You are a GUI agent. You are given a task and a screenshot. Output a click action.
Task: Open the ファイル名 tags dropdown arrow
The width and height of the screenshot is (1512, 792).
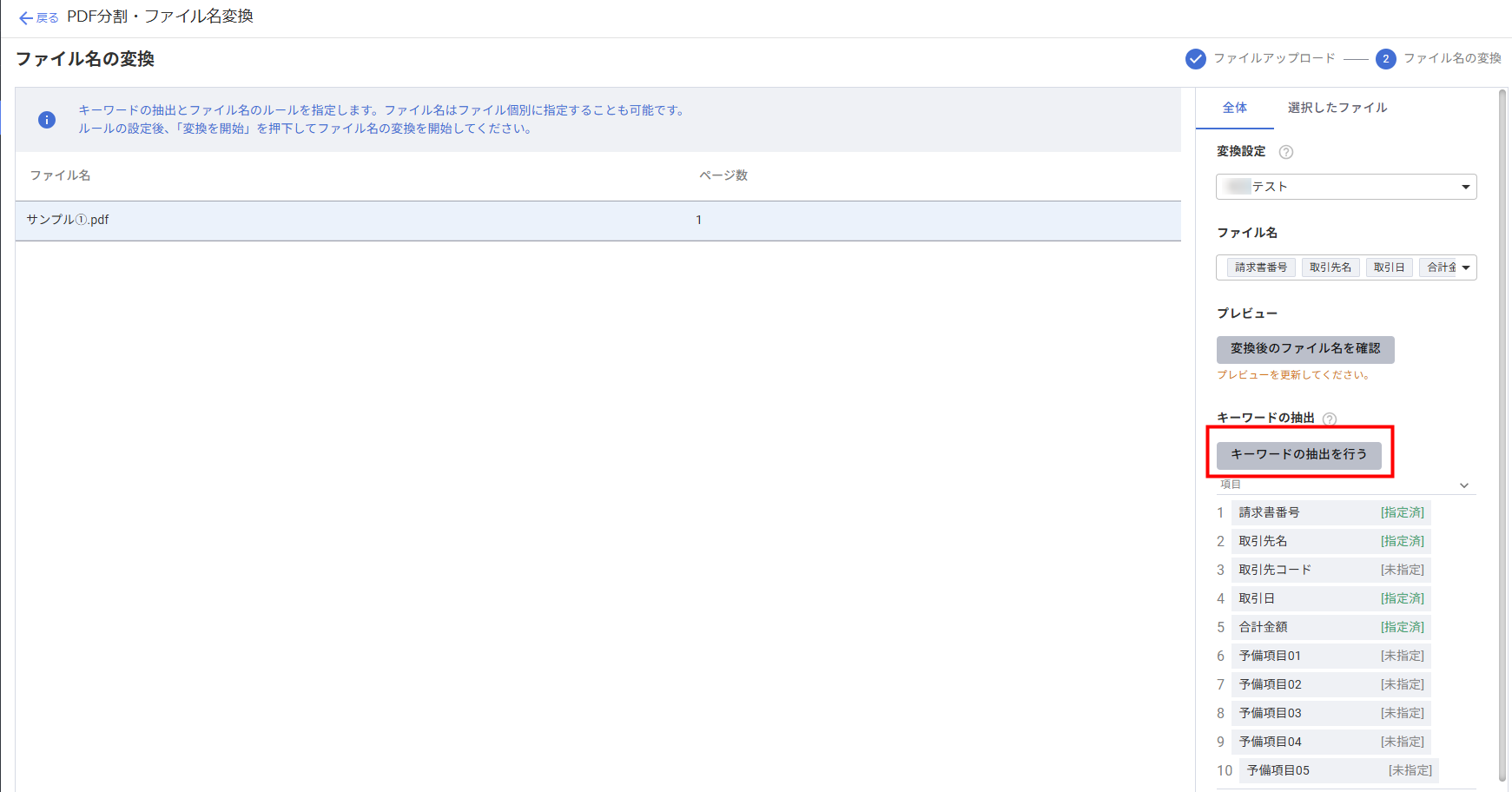pos(1466,267)
